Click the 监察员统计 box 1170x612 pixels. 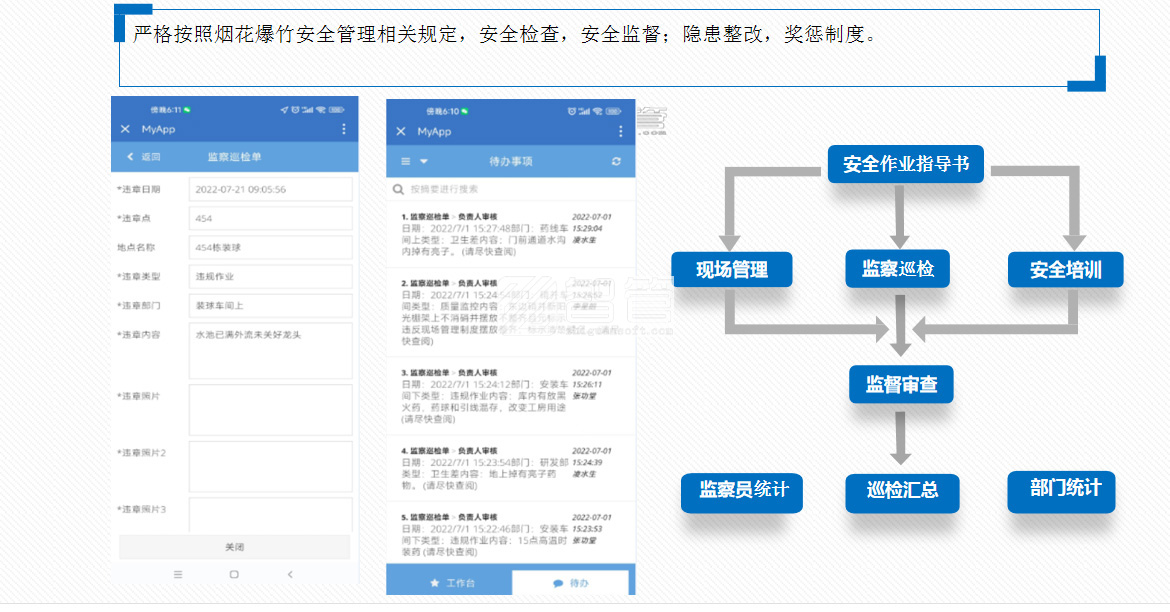[742, 493]
